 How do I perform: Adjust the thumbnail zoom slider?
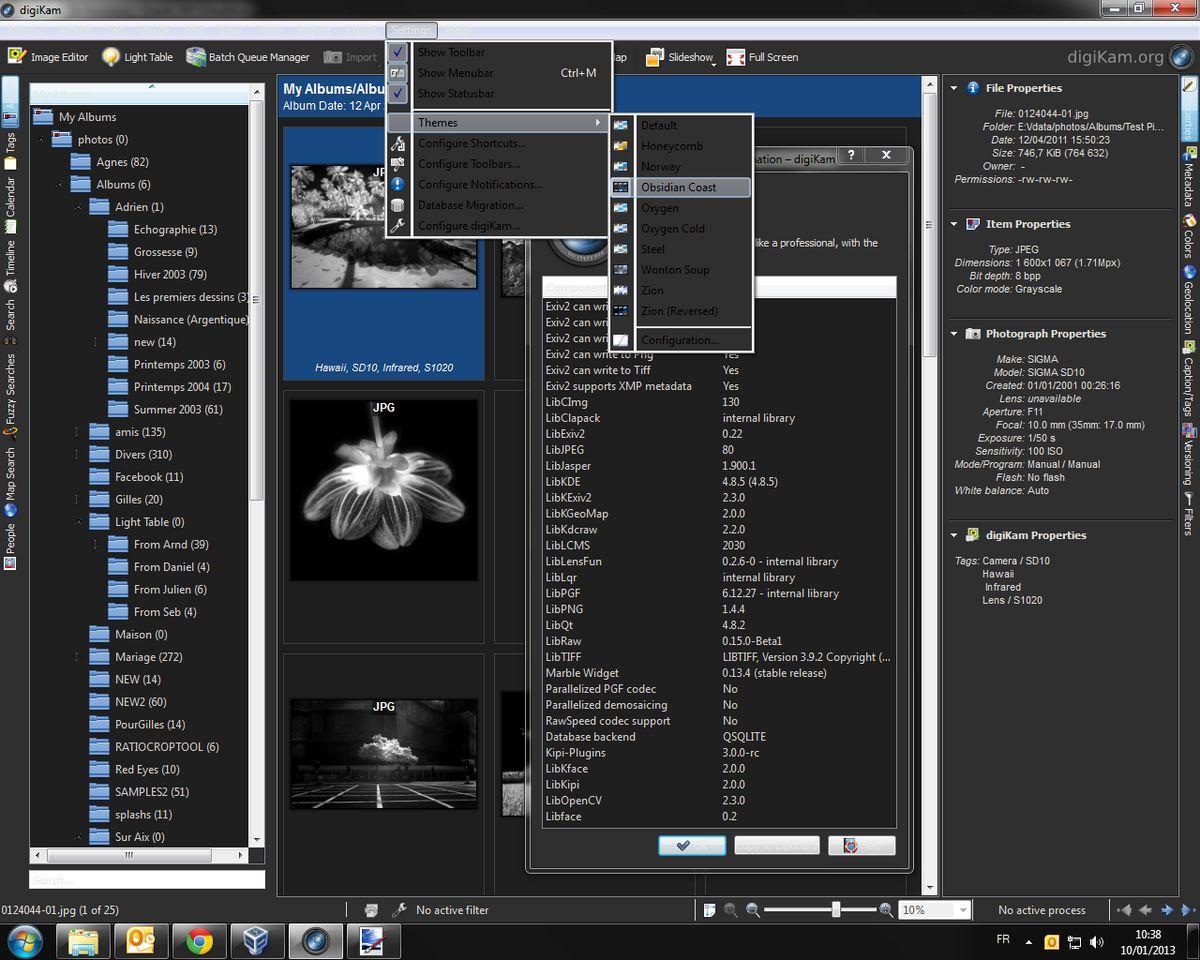[835, 910]
